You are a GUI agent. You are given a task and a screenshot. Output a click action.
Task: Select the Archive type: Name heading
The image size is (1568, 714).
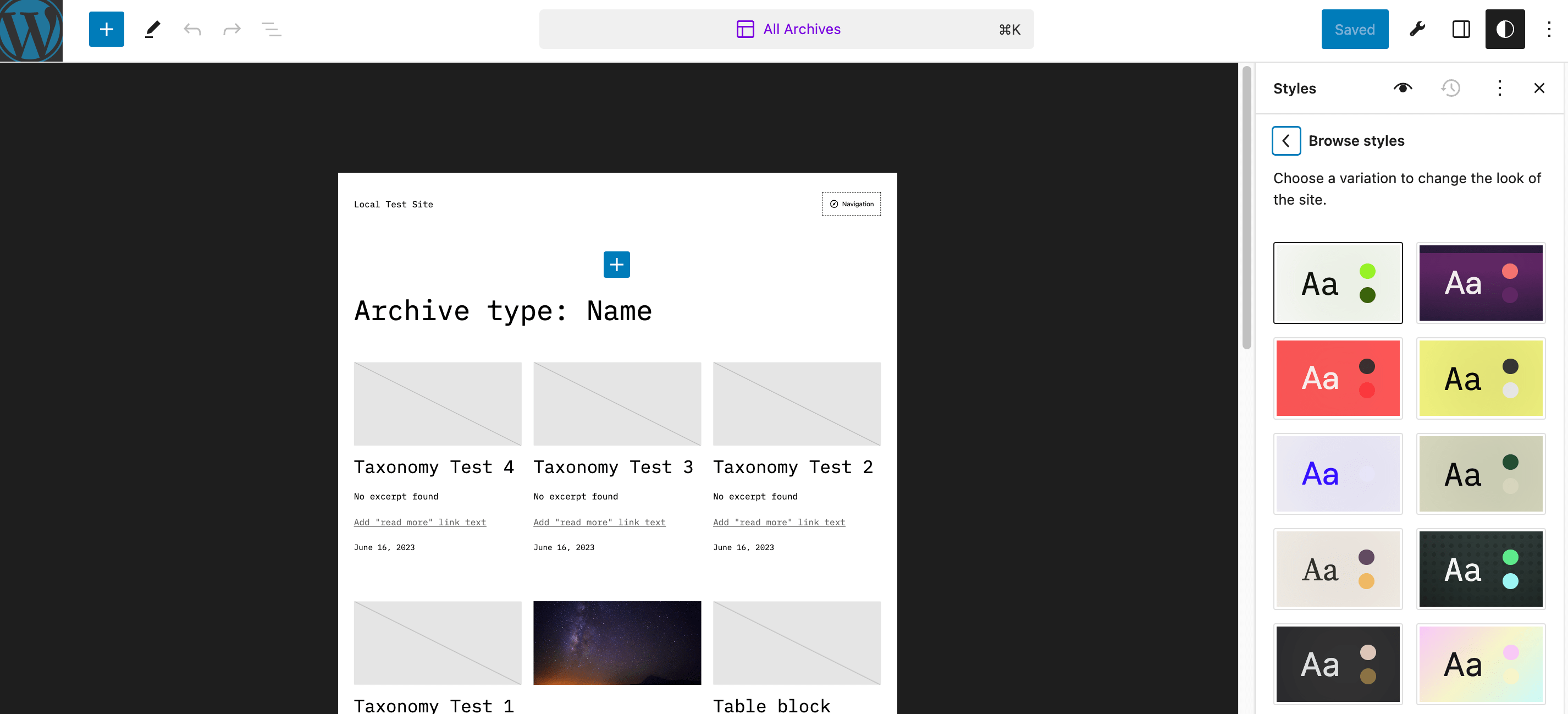point(503,311)
